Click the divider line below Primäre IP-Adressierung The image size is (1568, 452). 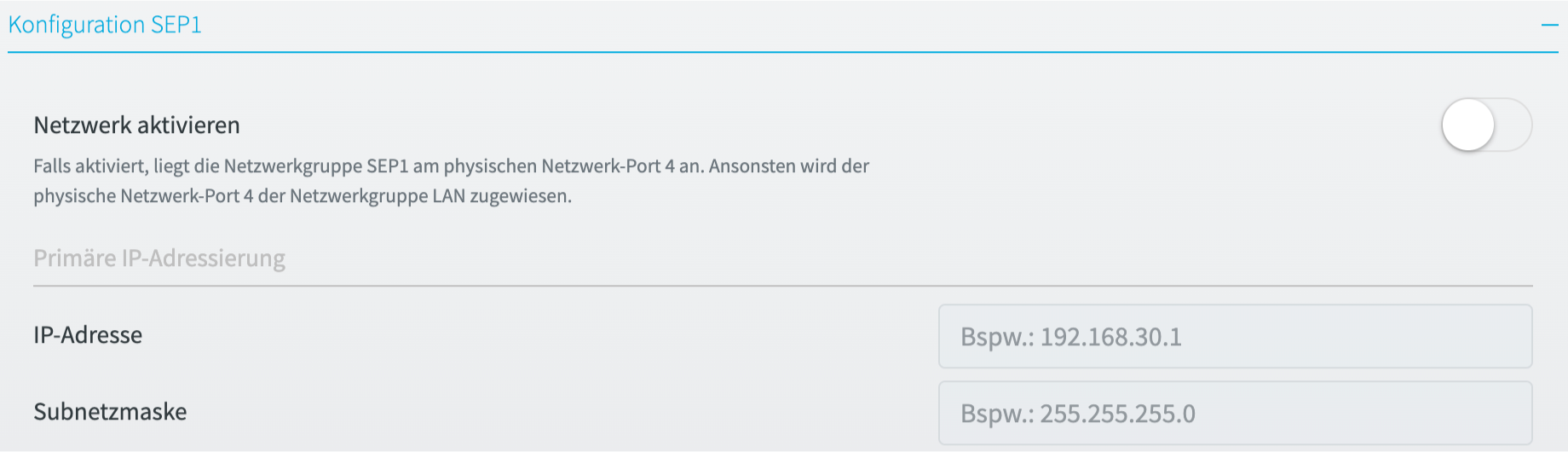[783, 286]
